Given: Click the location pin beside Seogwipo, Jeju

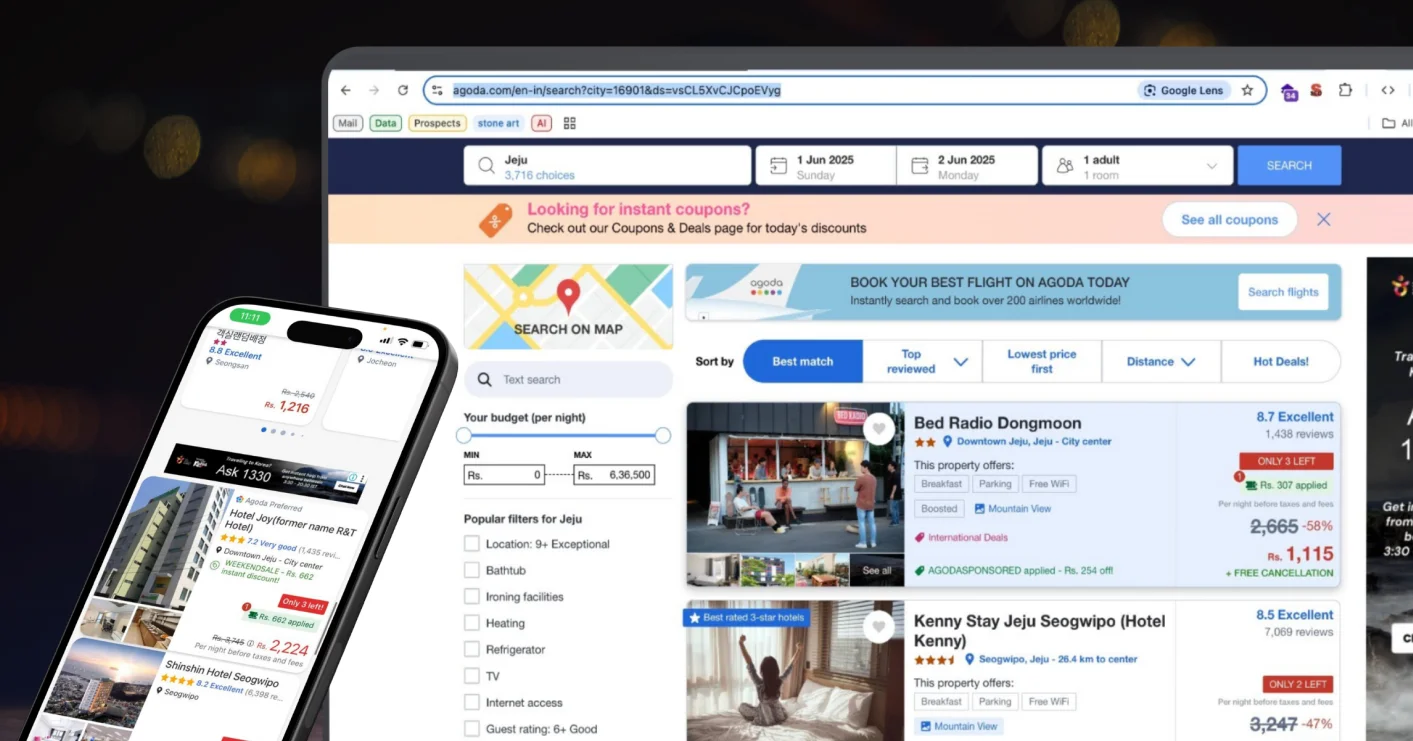Looking at the screenshot, I should point(969,659).
